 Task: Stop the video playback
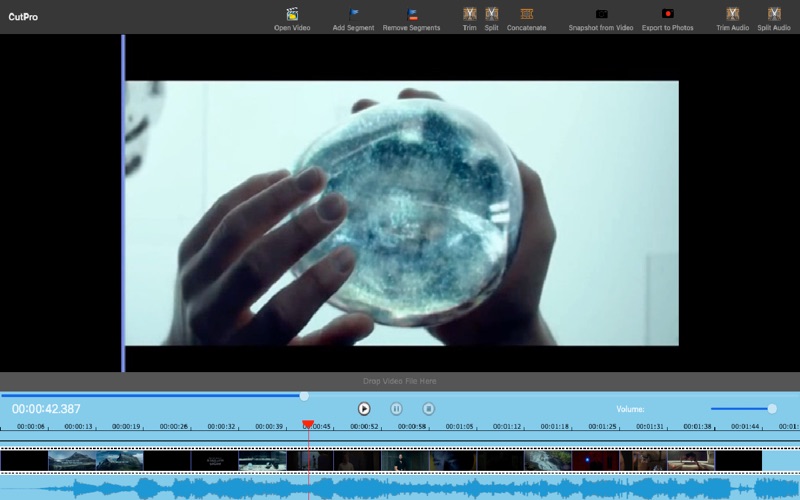pos(429,409)
